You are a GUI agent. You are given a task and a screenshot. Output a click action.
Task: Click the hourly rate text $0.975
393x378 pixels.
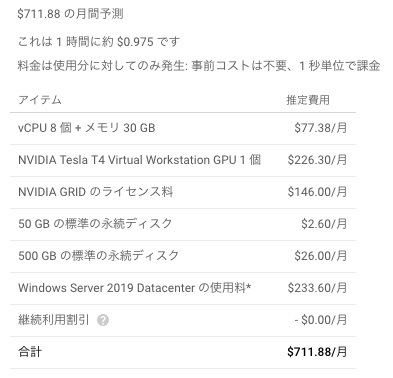click(135, 42)
